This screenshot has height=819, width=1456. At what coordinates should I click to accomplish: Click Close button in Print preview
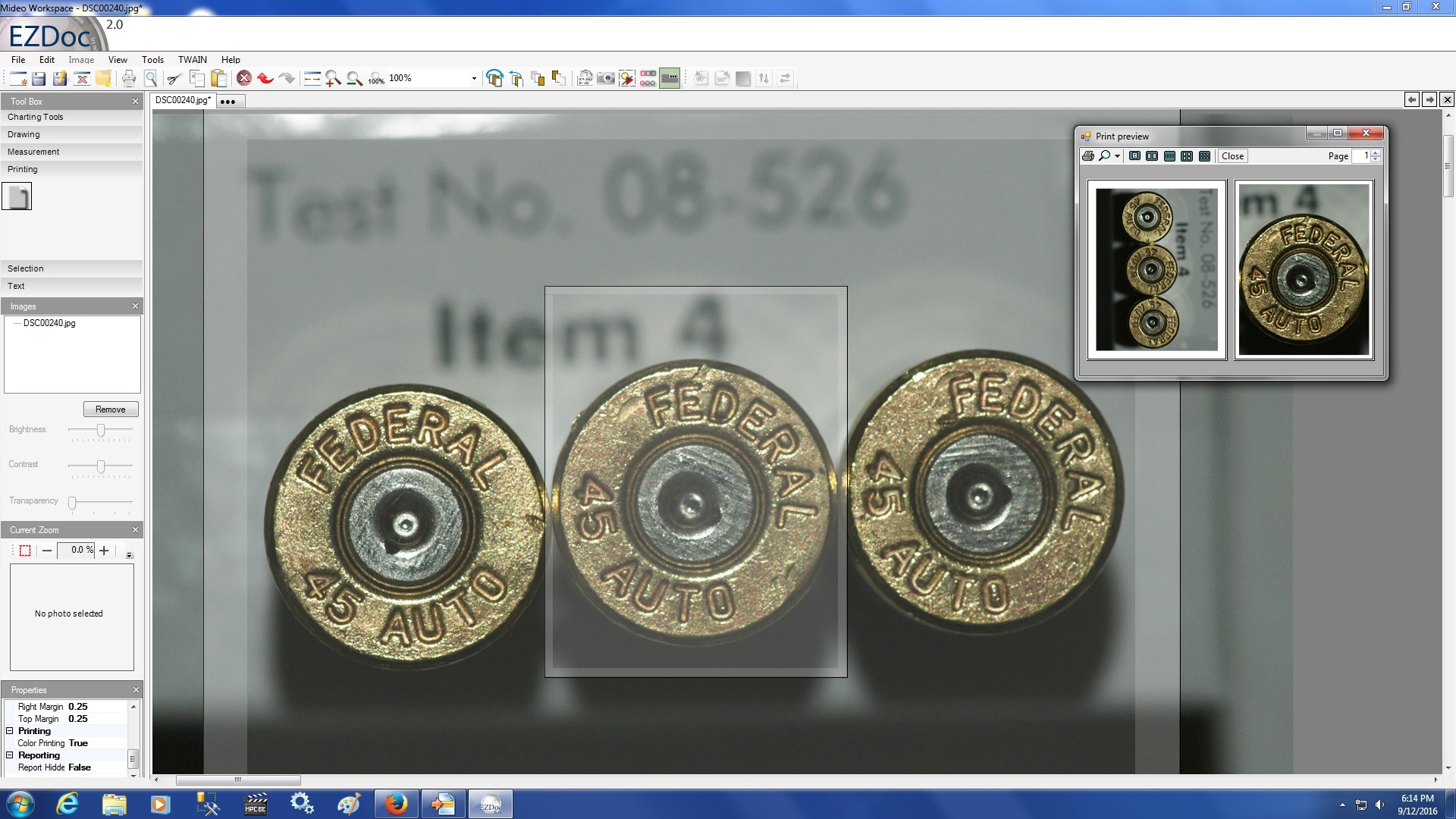(1232, 156)
